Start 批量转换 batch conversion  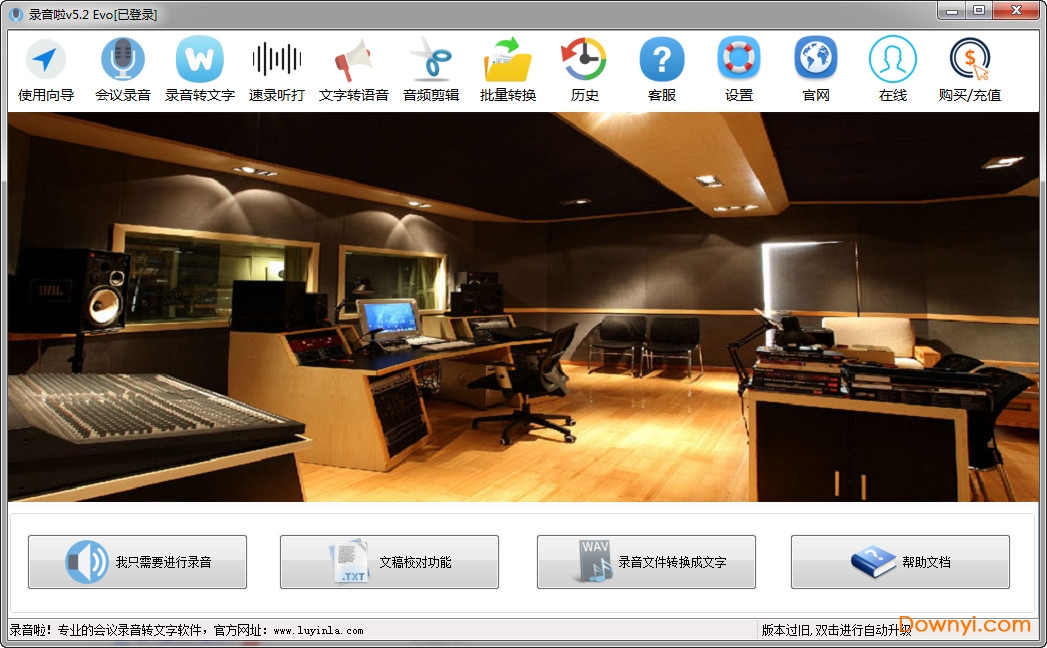(507, 68)
